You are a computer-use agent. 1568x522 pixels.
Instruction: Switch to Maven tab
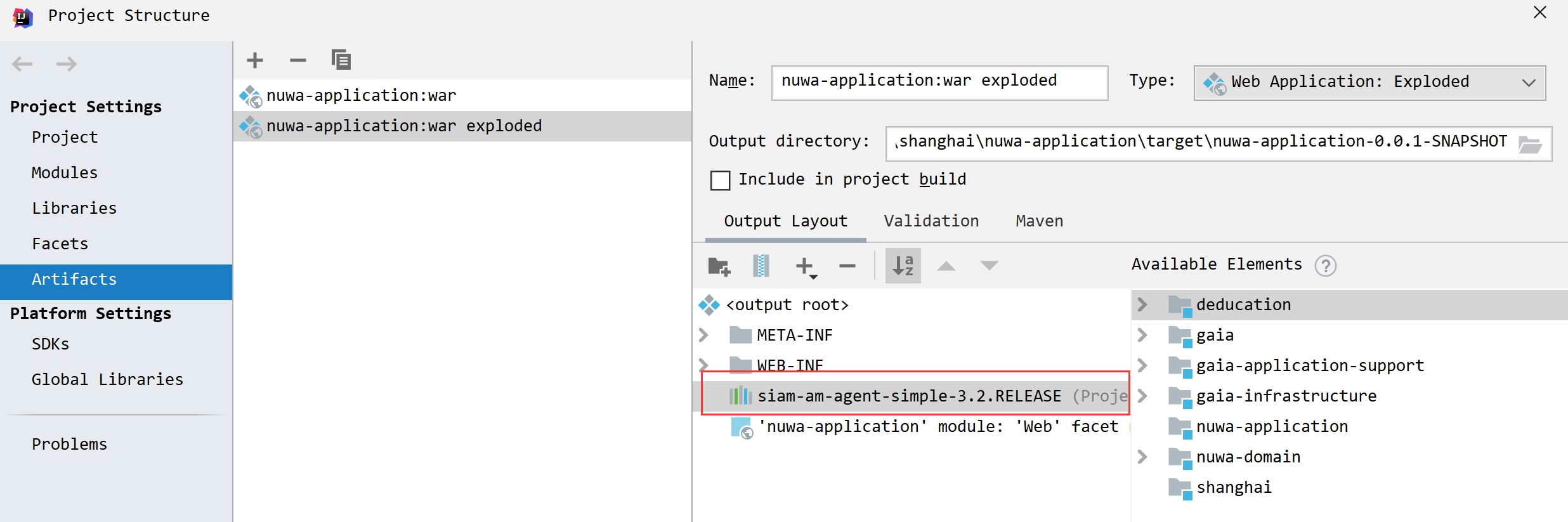[1039, 221]
